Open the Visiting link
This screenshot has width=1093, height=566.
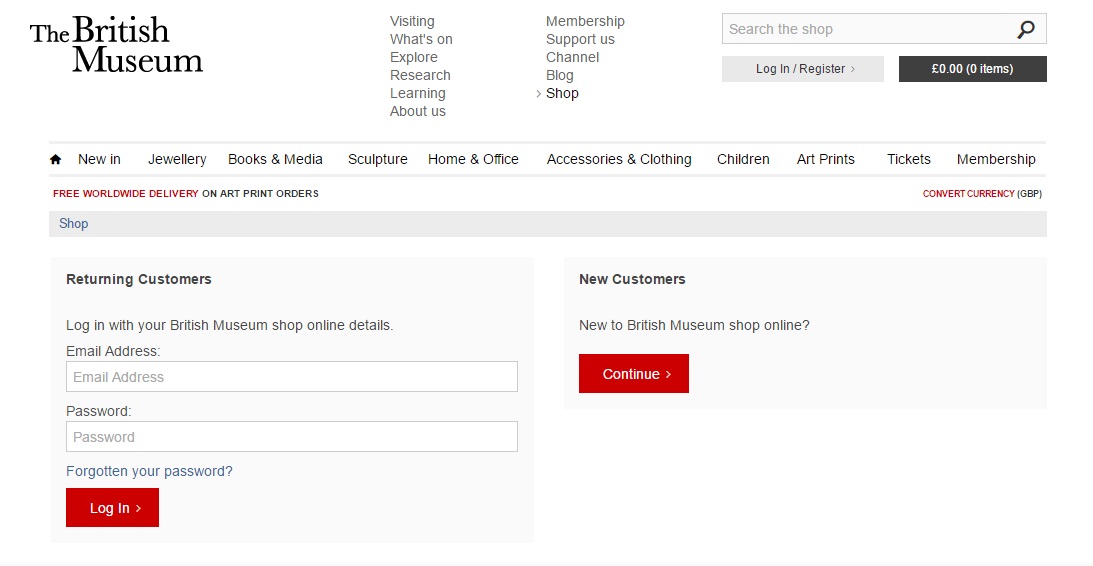pyautogui.click(x=412, y=22)
